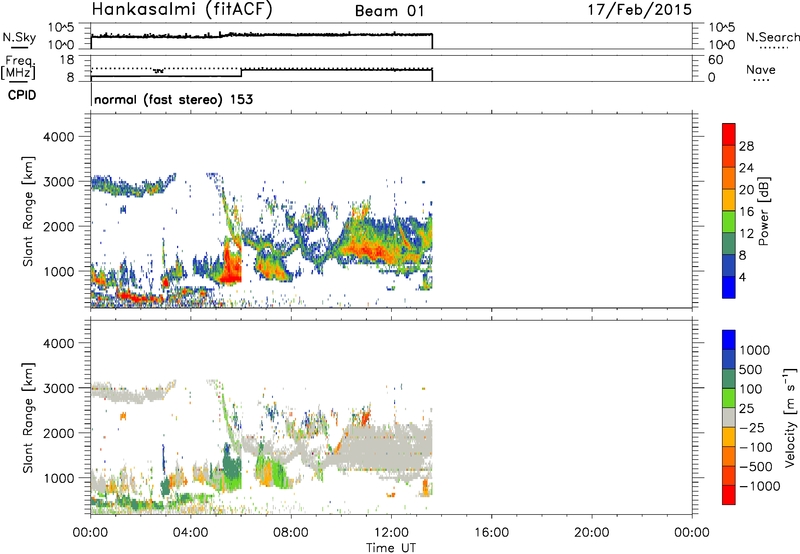Click the "Beam 01" label
The height and width of the screenshot is (554, 800).
[390, 11]
